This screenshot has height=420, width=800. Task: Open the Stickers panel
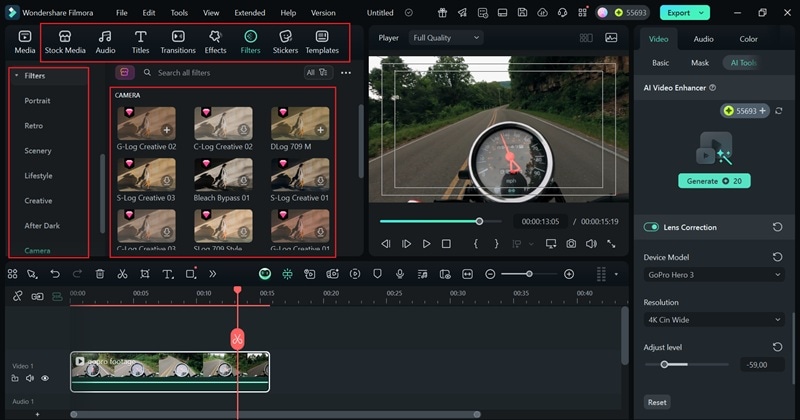pyautogui.click(x=285, y=42)
